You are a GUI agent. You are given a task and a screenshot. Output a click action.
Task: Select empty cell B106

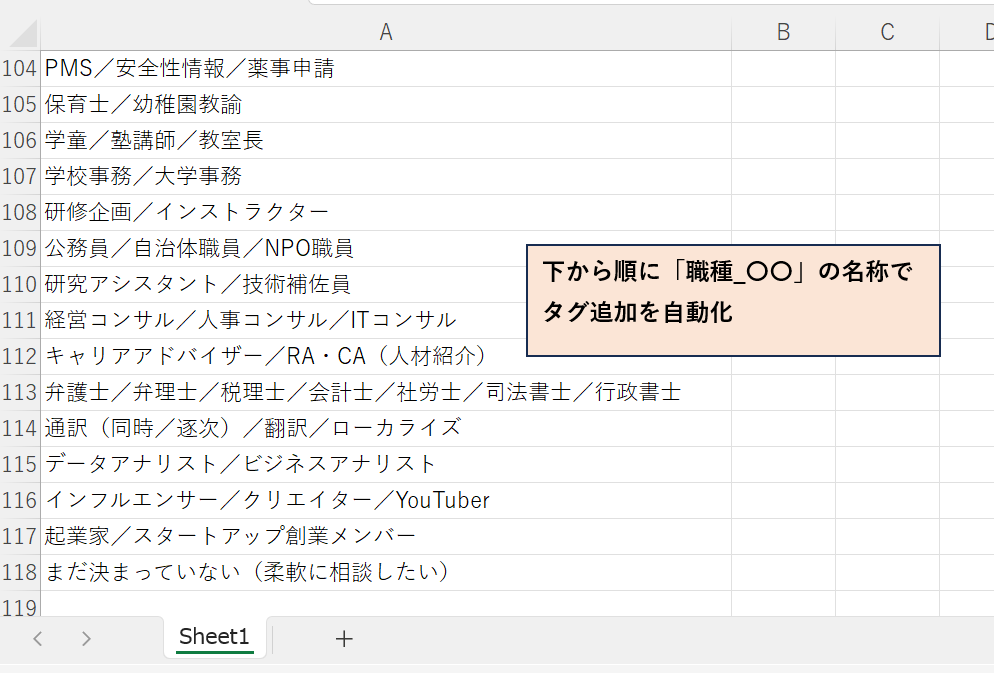783,141
